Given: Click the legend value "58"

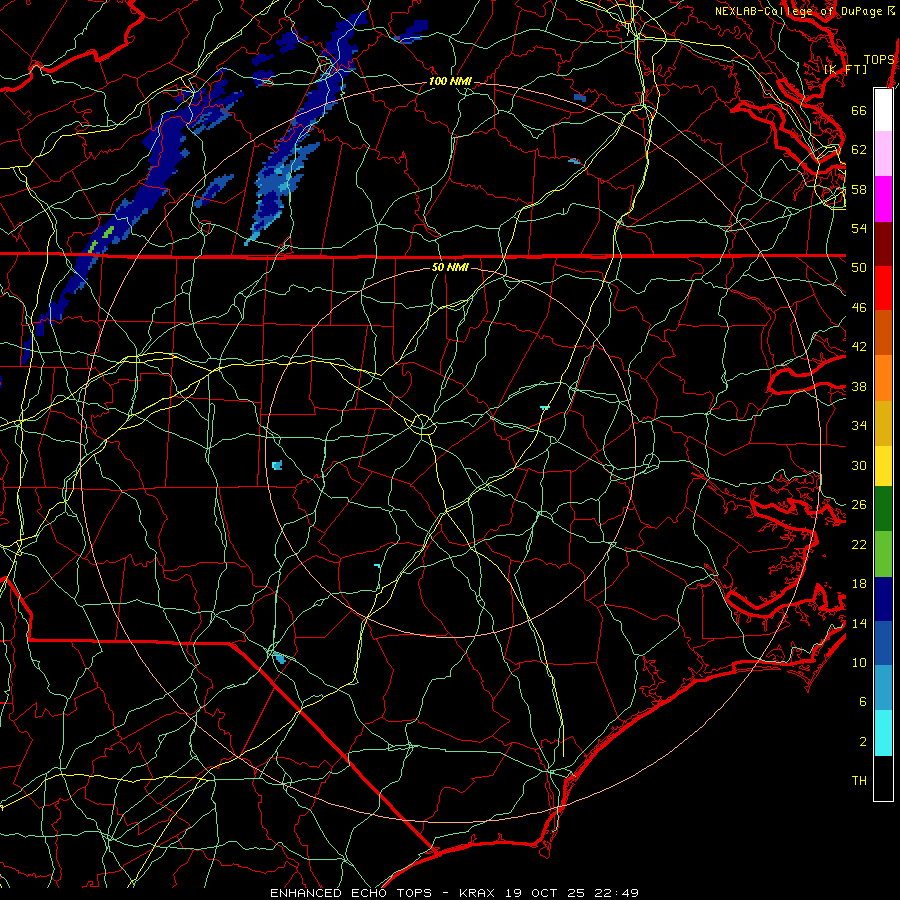Looking at the screenshot, I should click(859, 189).
